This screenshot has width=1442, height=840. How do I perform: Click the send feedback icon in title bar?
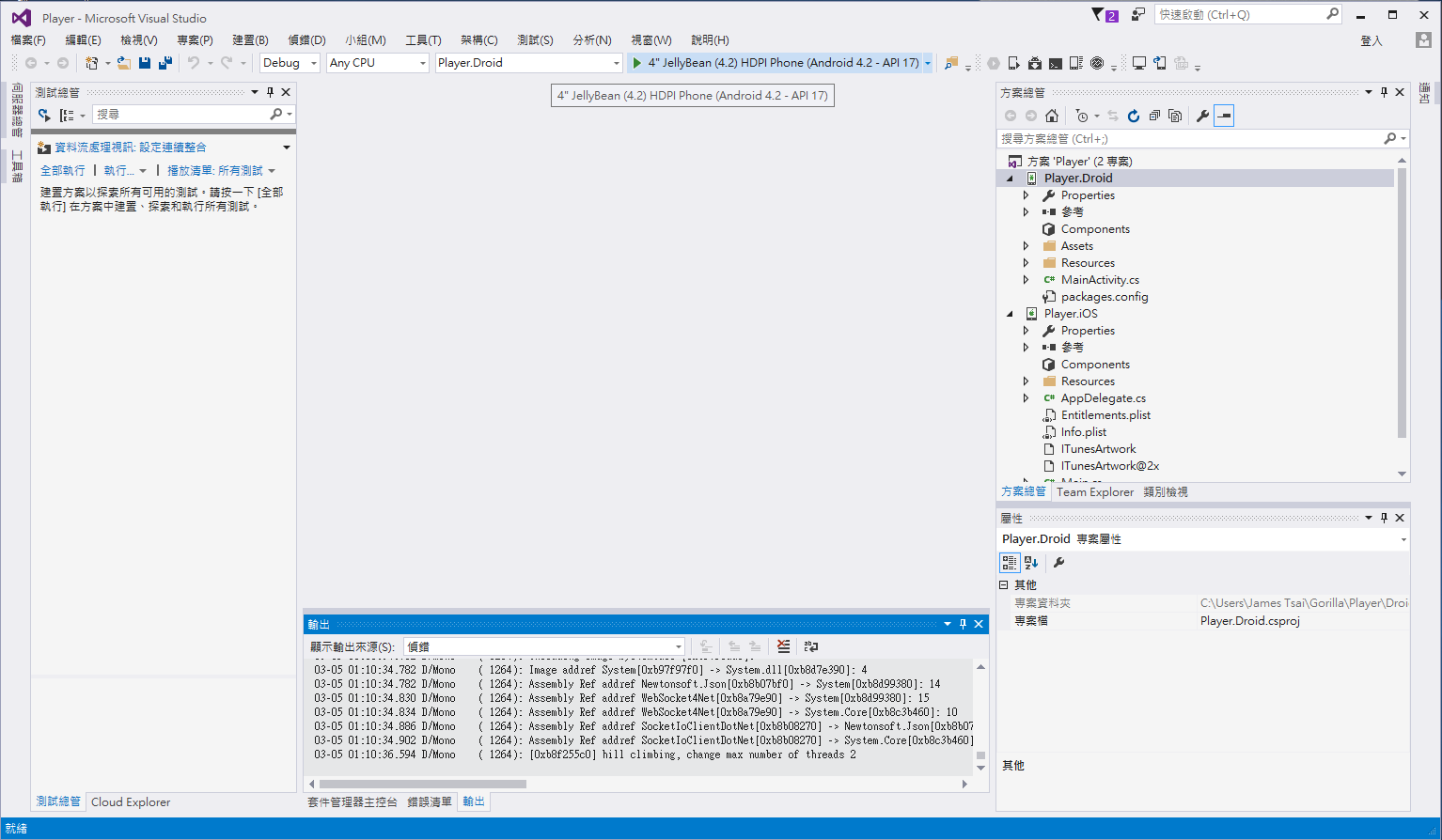tap(1137, 15)
